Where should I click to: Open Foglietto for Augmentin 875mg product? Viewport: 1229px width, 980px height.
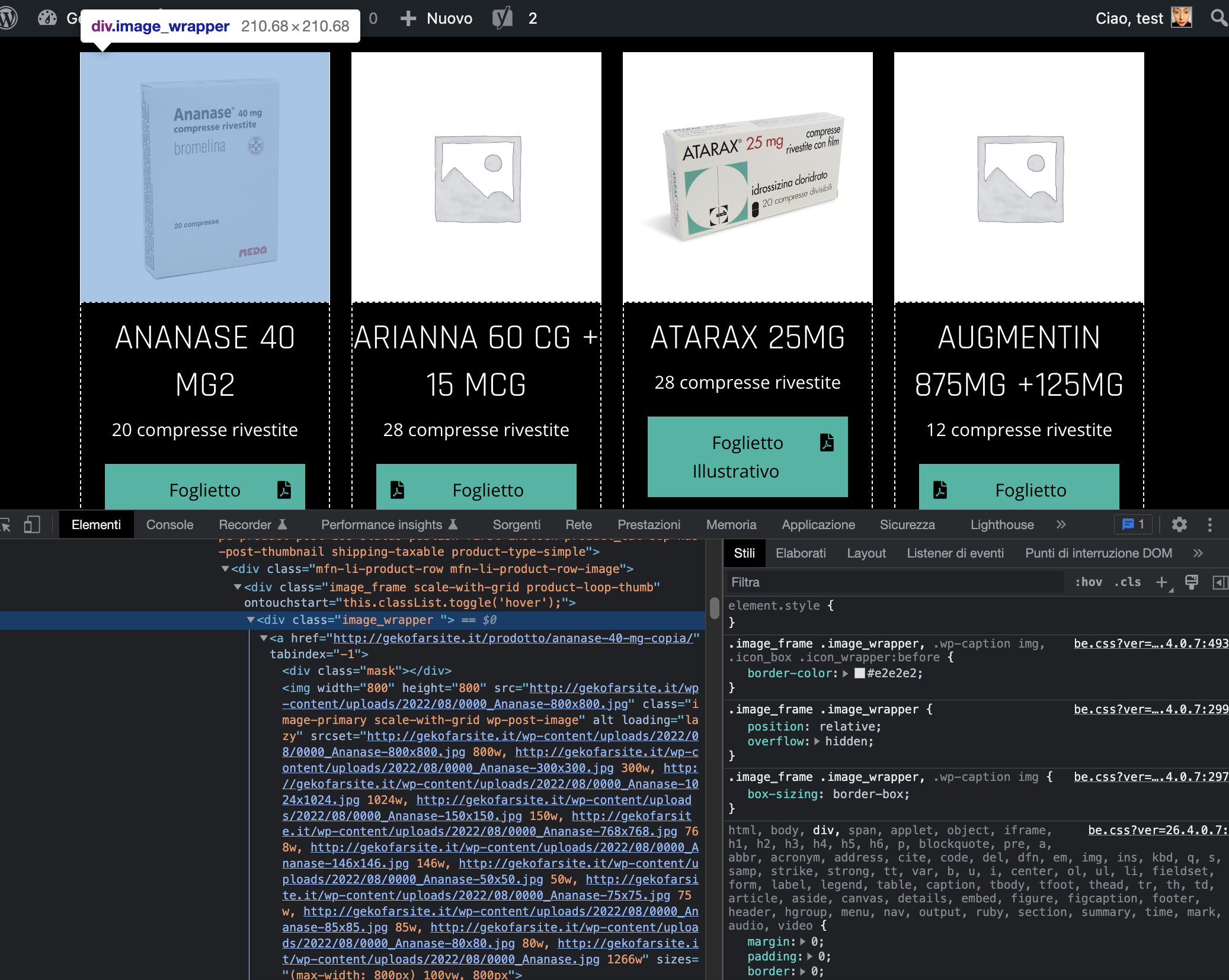[x=1019, y=489]
